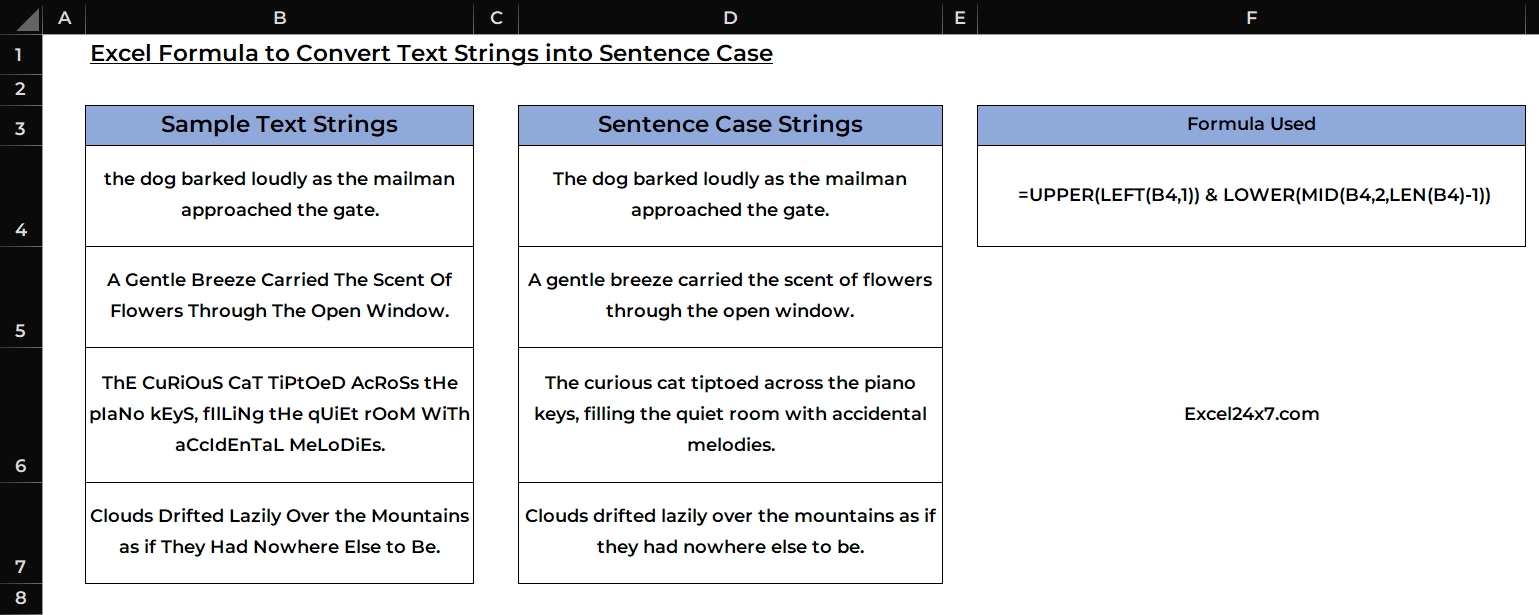
Task: Select the cell starting with 'the dog barked loudly'
Action: click(279, 194)
